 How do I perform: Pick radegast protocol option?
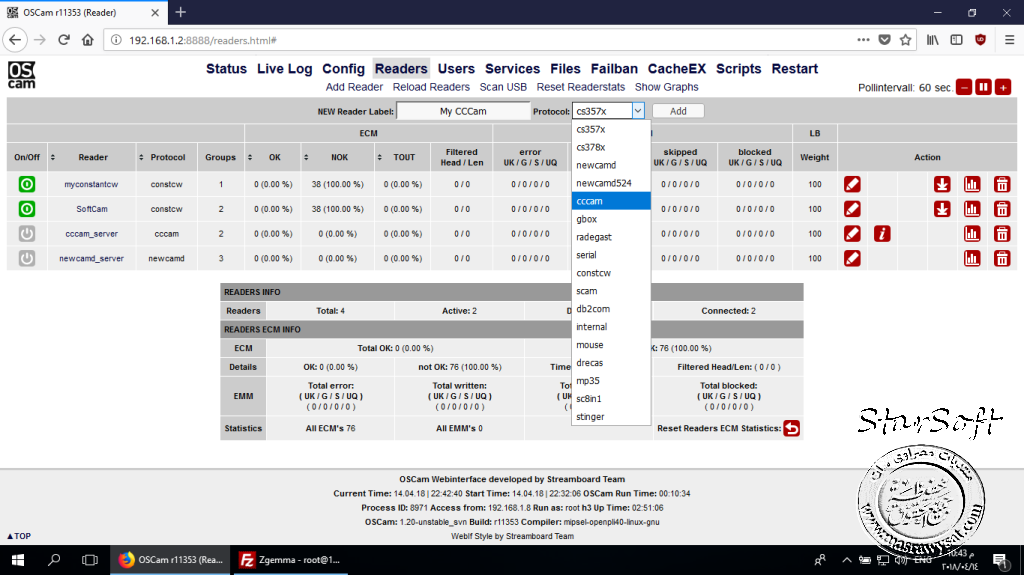click(611, 237)
